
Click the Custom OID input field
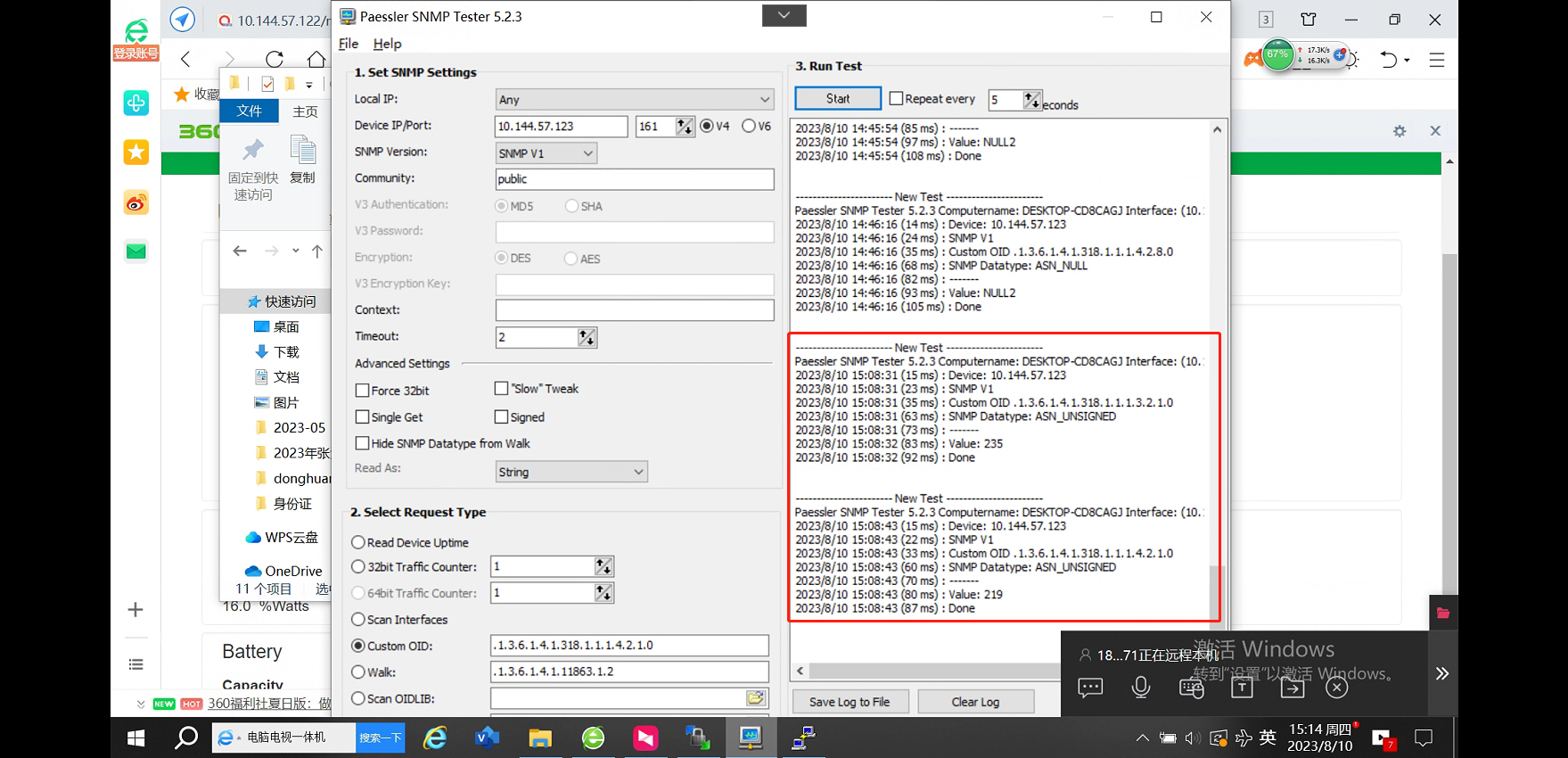pyautogui.click(x=629, y=645)
